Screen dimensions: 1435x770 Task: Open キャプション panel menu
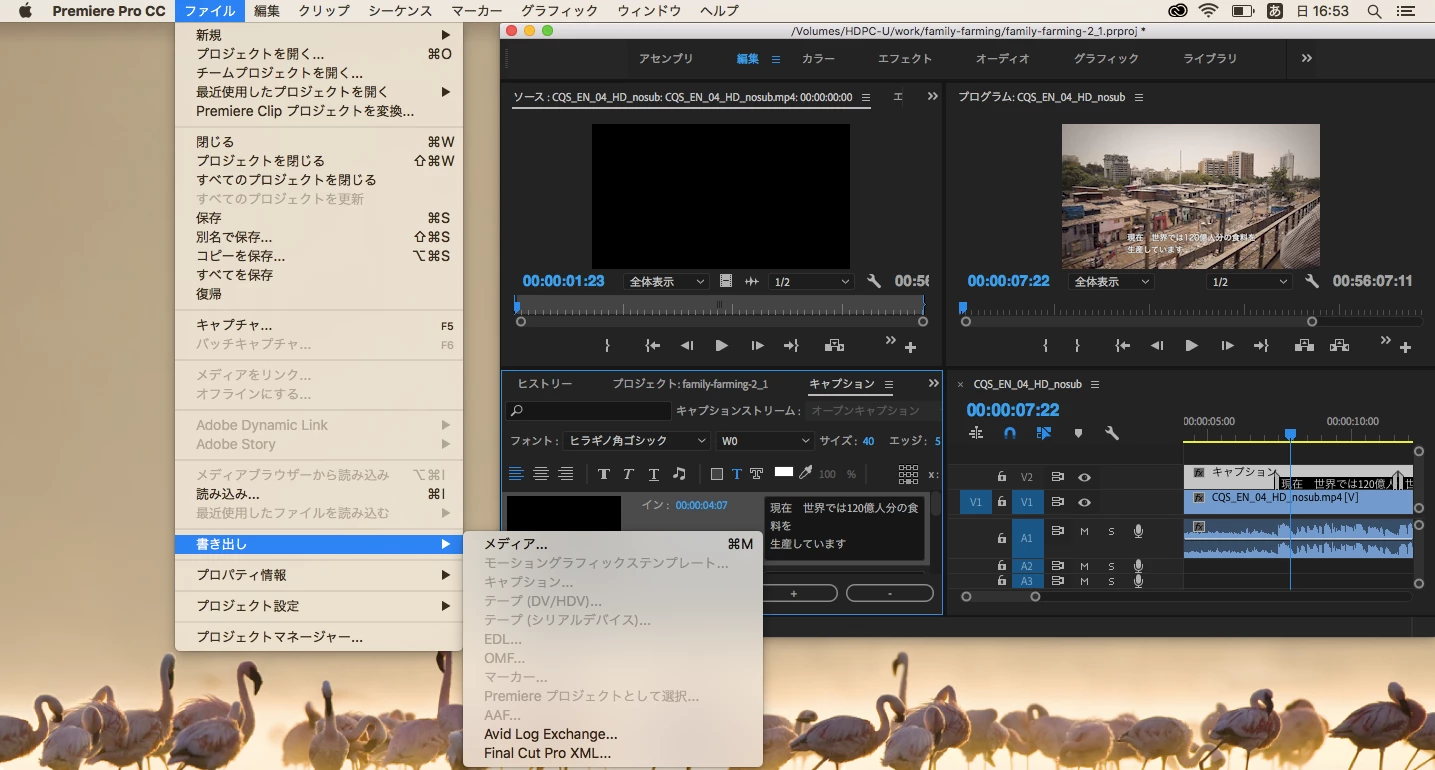coord(888,384)
